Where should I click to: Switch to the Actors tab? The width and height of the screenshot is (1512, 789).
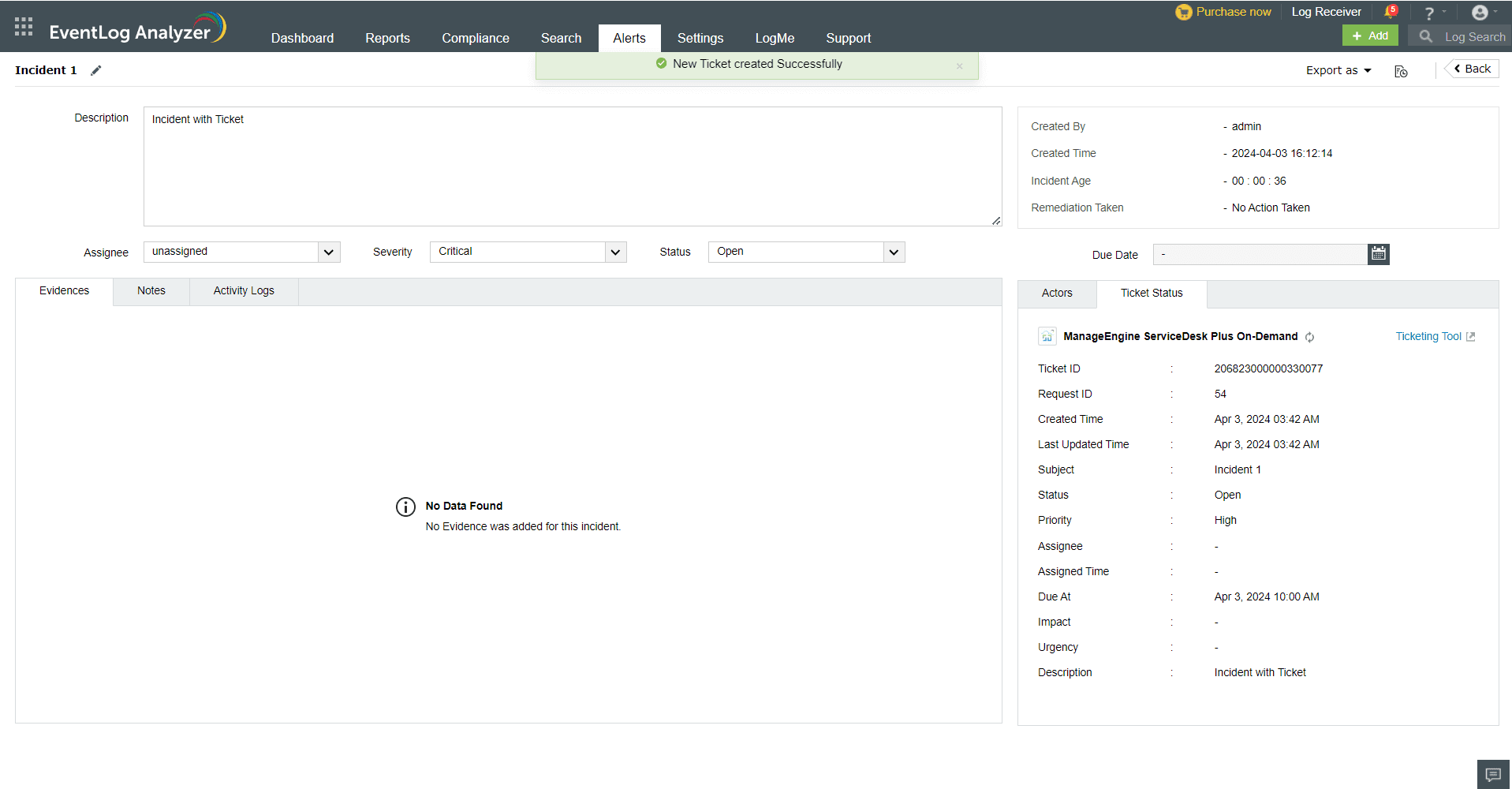[x=1056, y=293]
